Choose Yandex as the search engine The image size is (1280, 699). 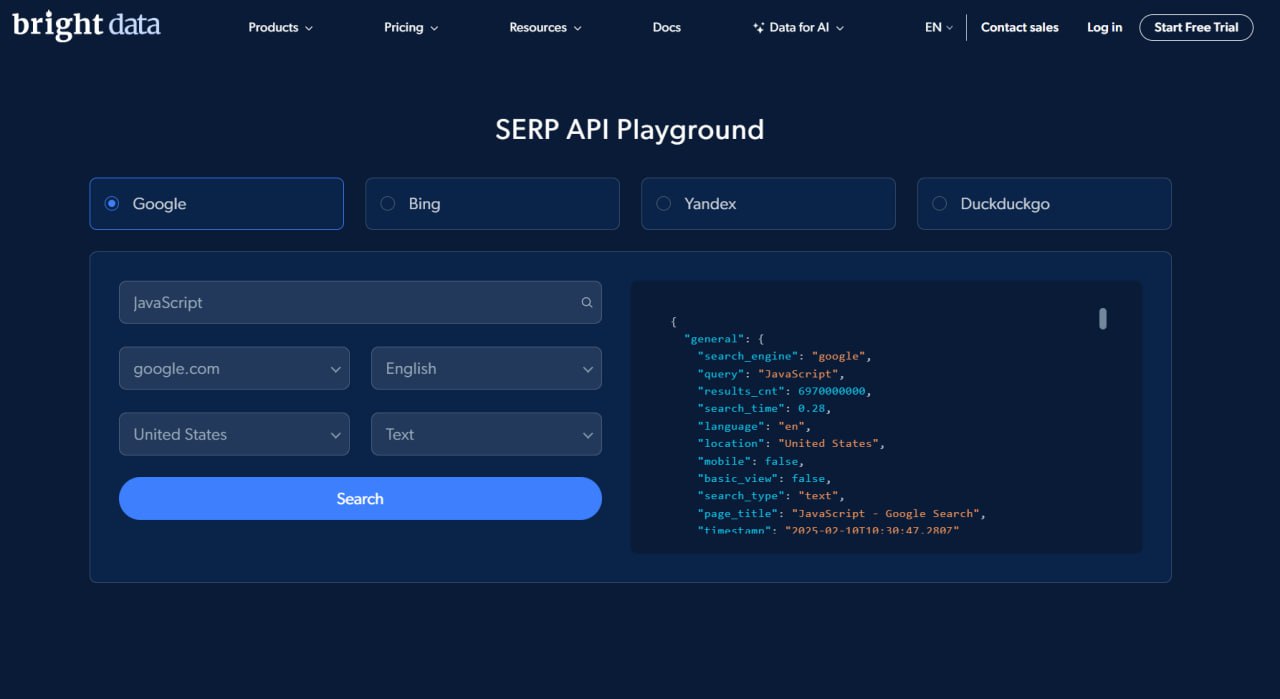click(x=768, y=204)
